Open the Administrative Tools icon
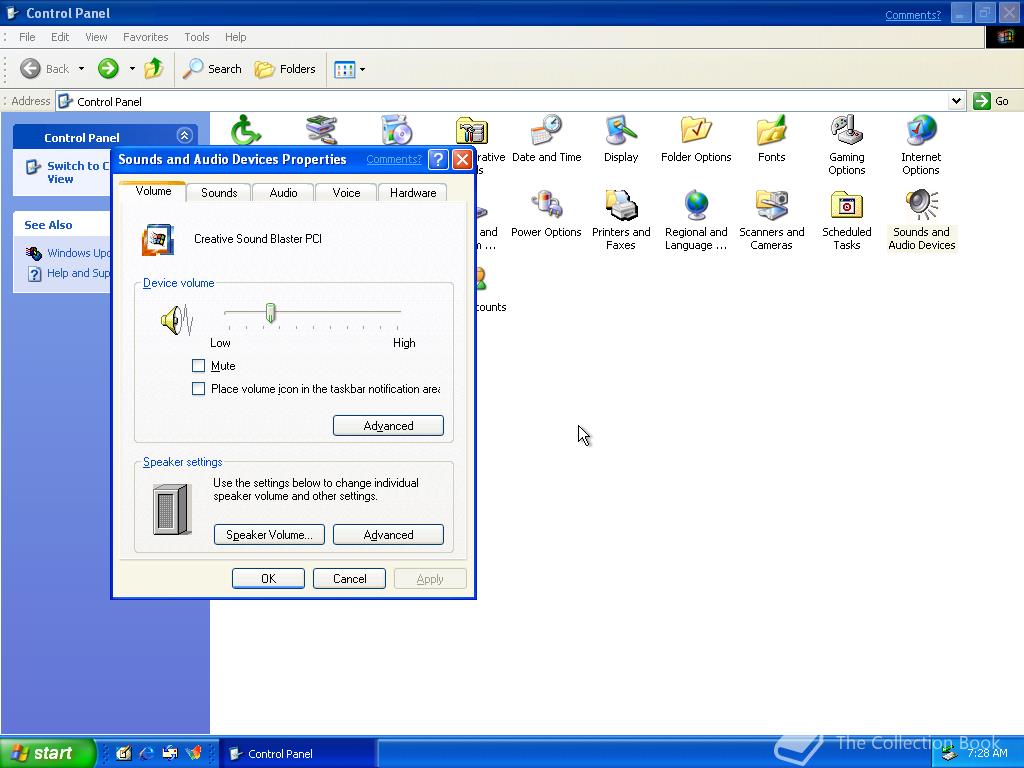The width and height of the screenshot is (1024, 768). tap(472, 131)
